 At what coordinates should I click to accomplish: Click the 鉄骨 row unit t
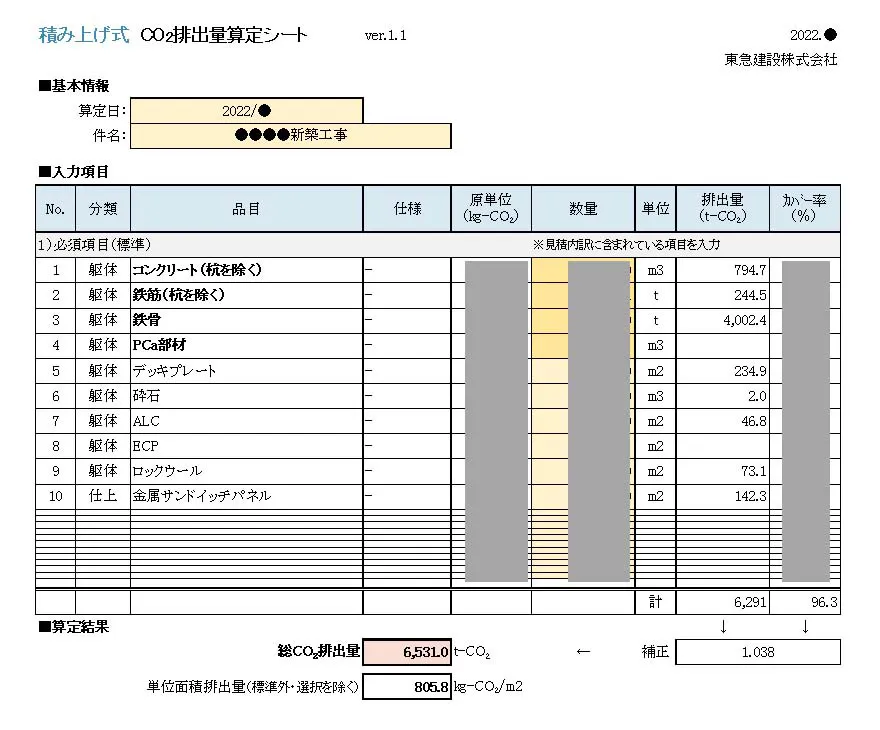(656, 320)
